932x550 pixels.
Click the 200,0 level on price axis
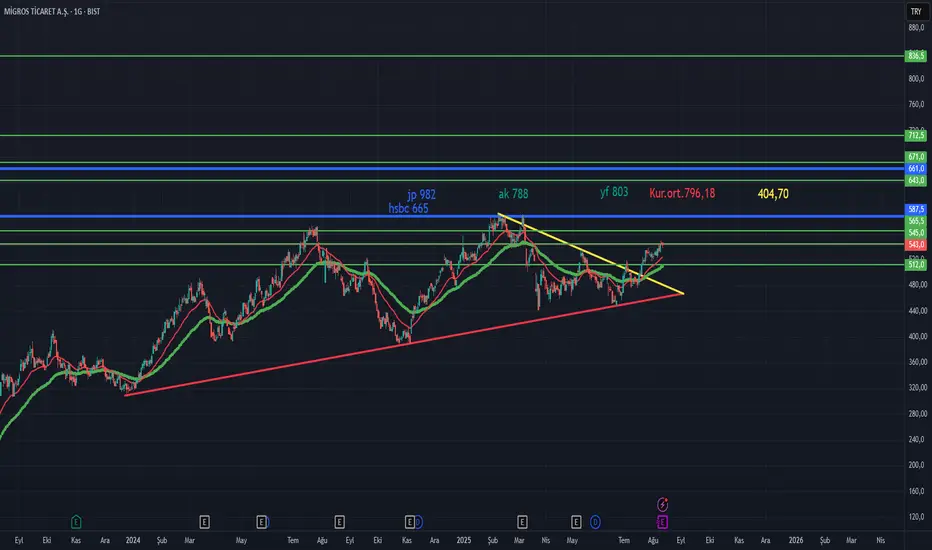tap(916, 465)
